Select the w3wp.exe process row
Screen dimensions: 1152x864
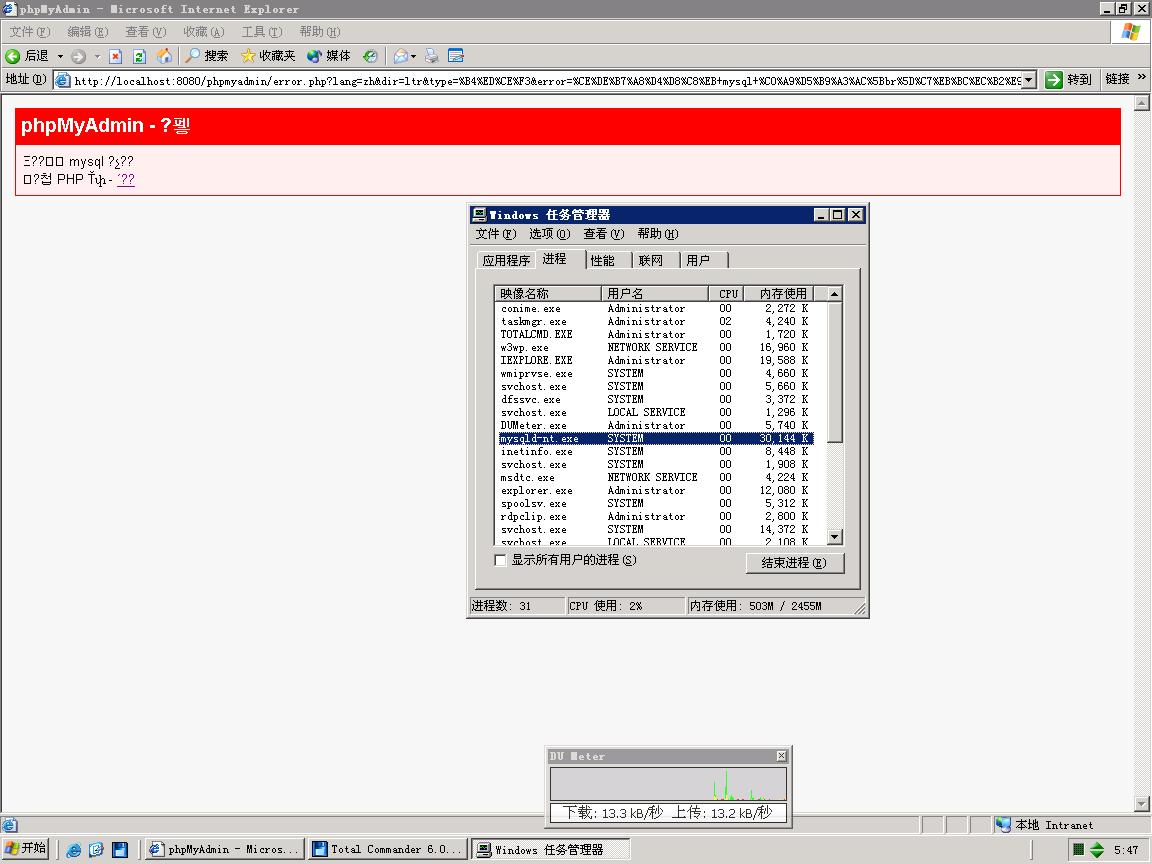click(x=655, y=348)
